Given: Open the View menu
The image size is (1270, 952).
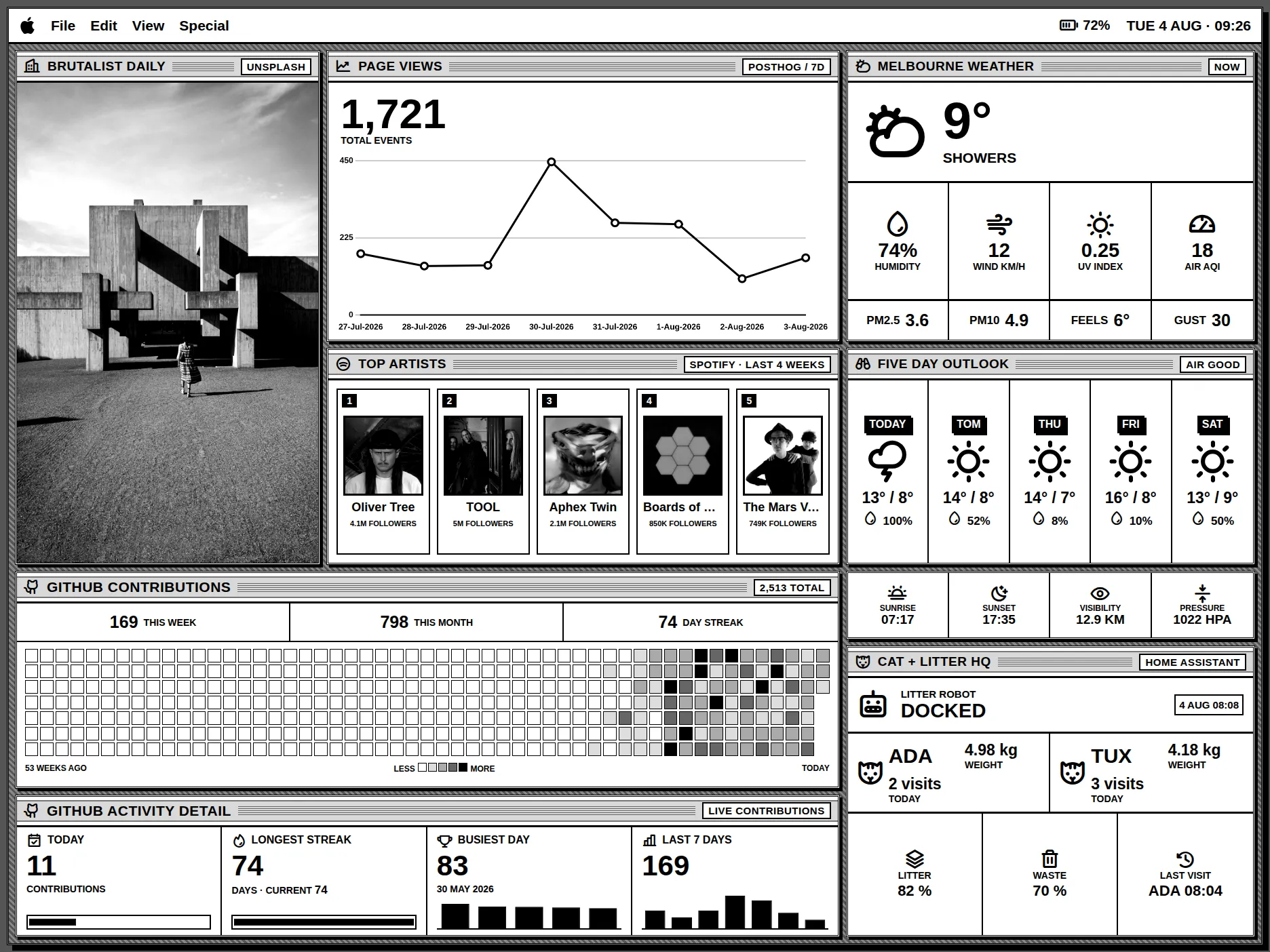Looking at the screenshot, I should tap(148, 26).
